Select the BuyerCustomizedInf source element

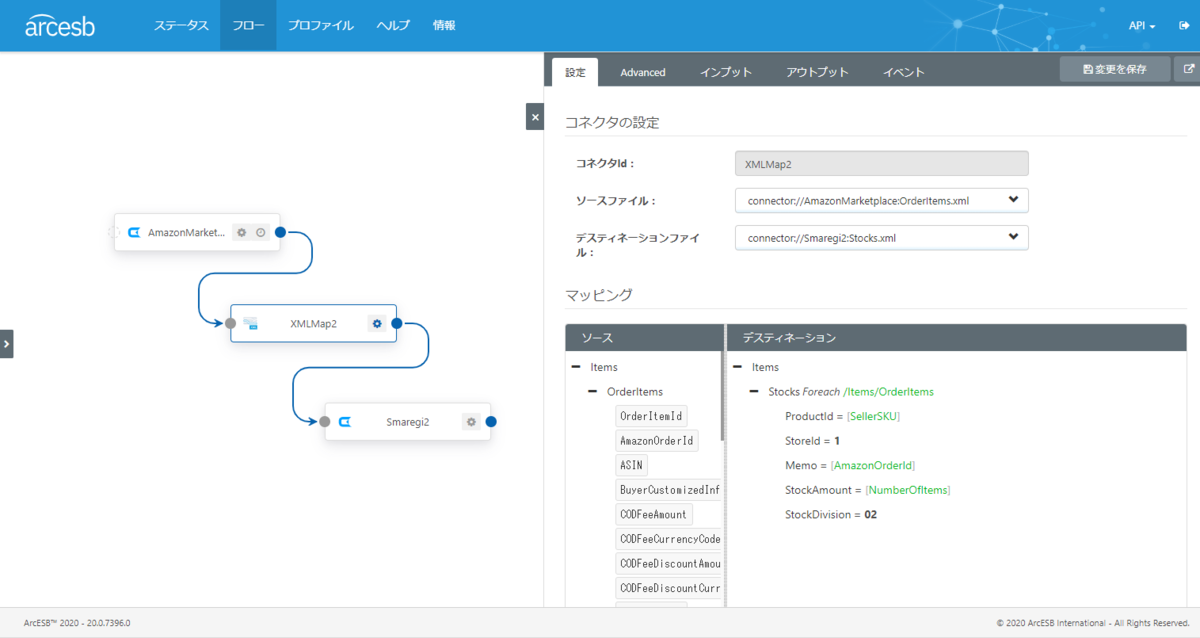pyautogui.click(x=668, y=490)
